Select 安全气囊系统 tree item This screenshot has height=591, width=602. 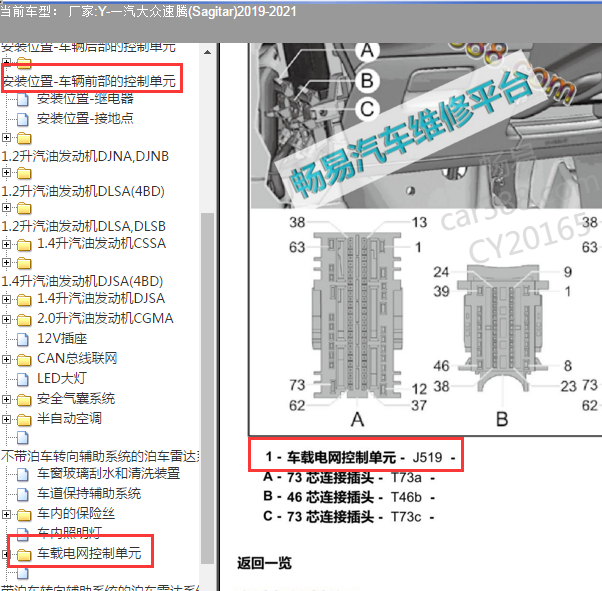click(76, 398)
